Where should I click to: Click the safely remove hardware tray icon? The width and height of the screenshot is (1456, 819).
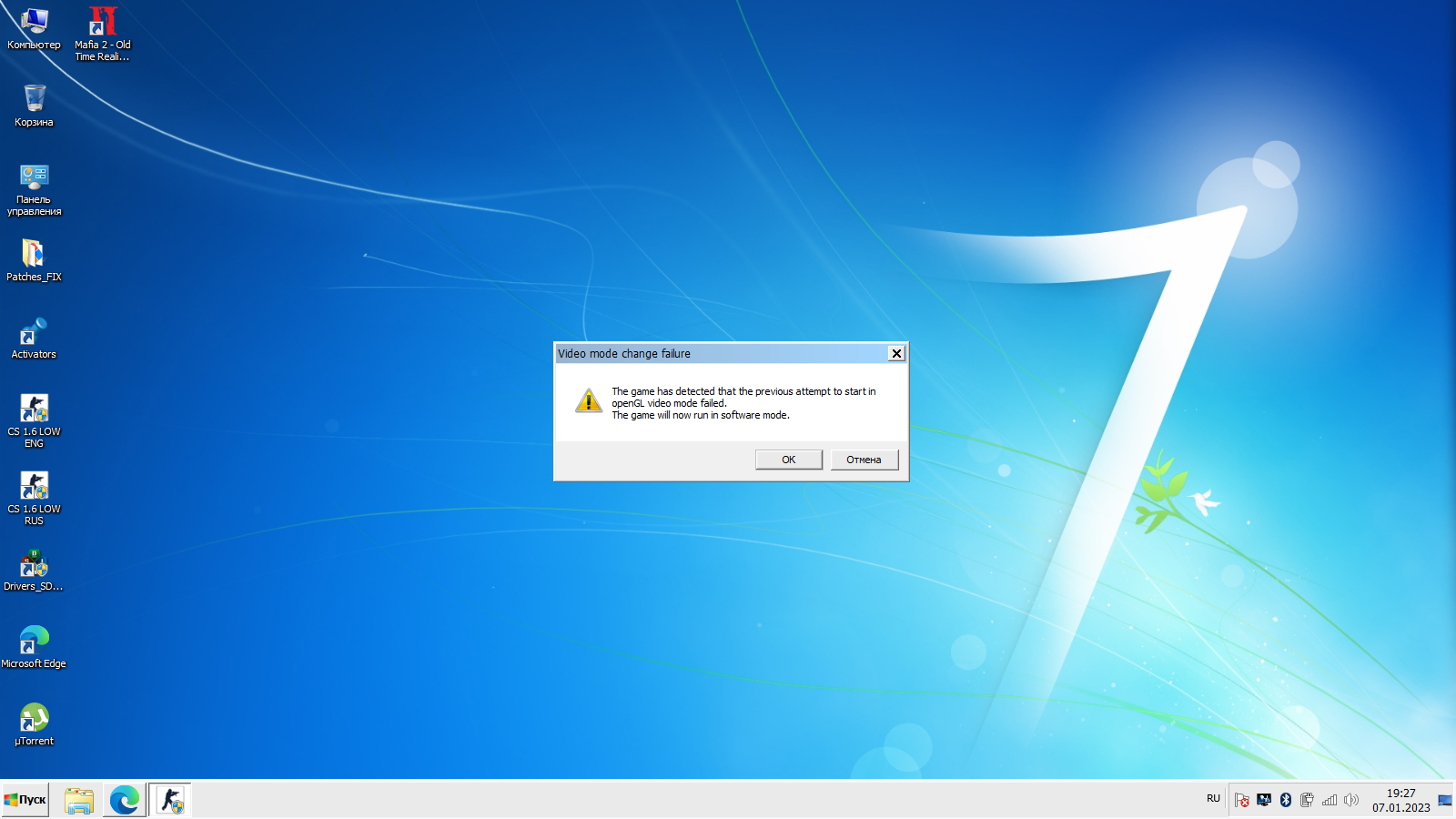click(x=1307, y=800)
